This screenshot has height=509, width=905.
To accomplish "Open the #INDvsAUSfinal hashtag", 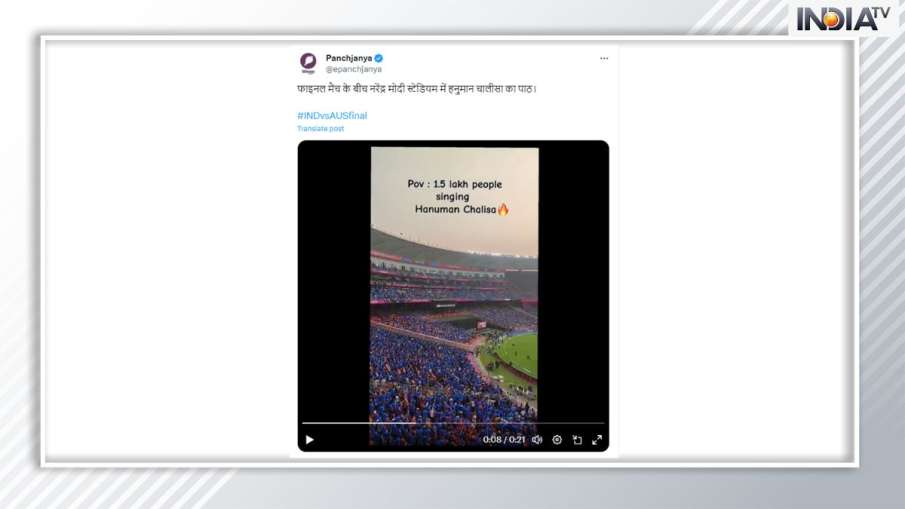I will [332, 115].
